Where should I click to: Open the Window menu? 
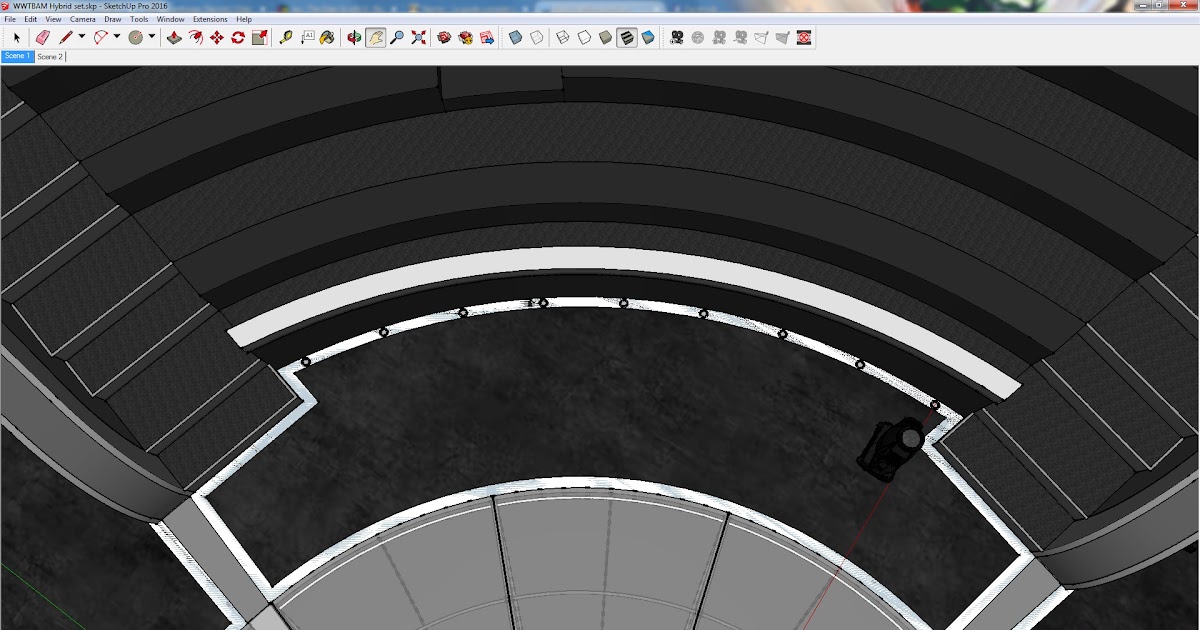tap(171, 19)
